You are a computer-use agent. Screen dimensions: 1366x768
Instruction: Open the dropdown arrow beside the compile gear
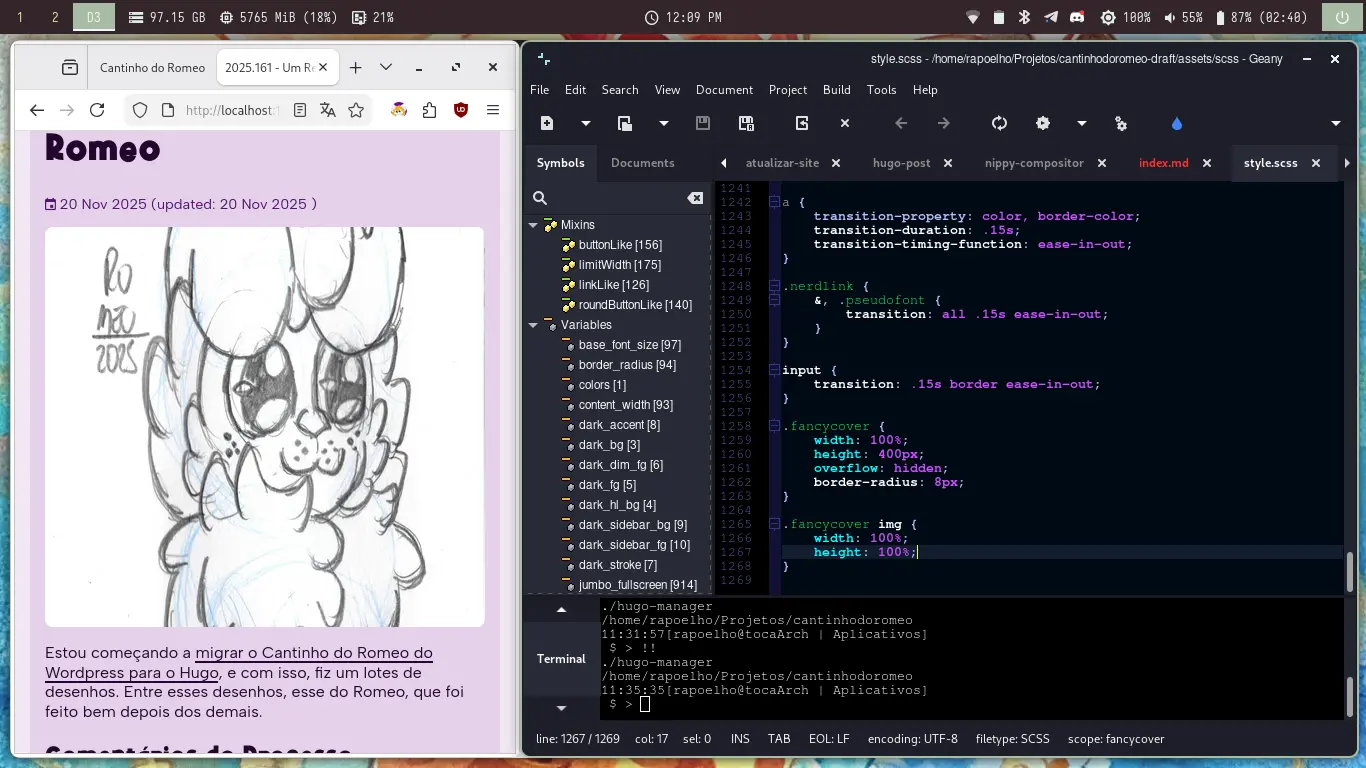point(1081,123)
